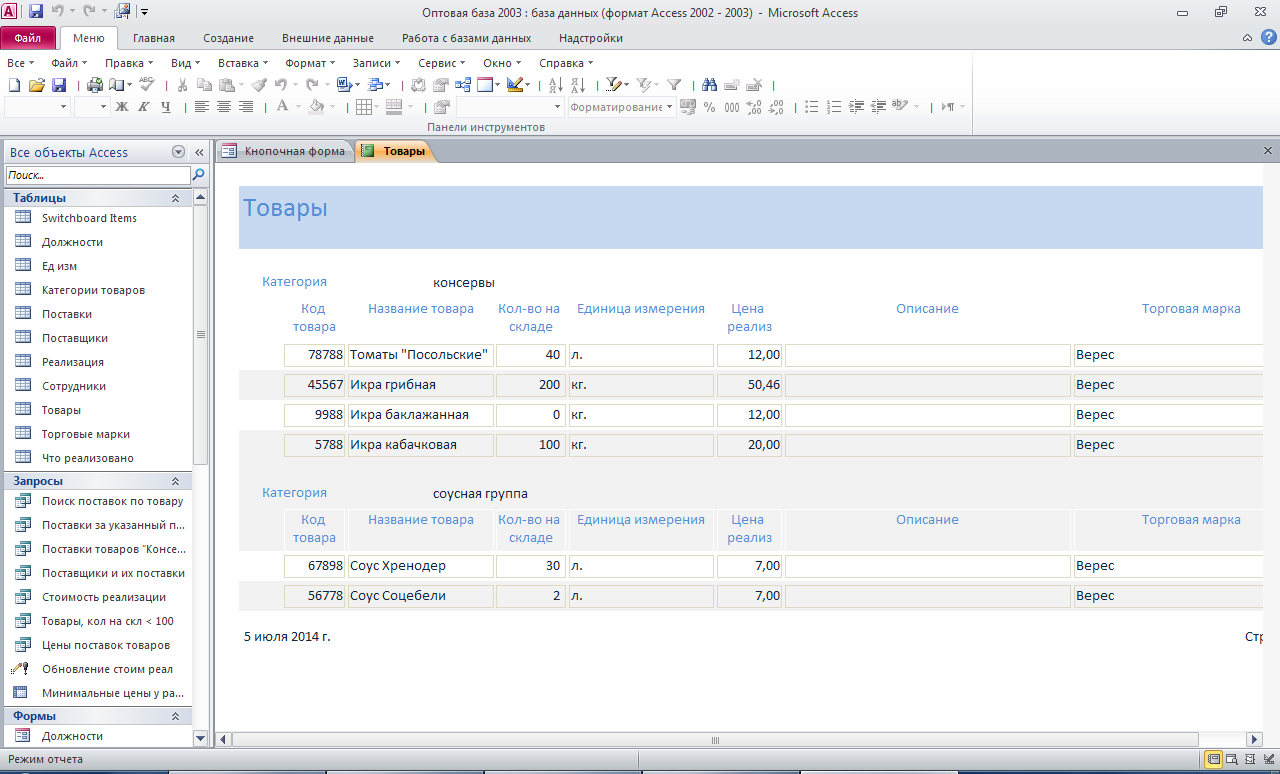Open the Записи menu
This screenshot has width=1280, height=774.
point(376,63)
